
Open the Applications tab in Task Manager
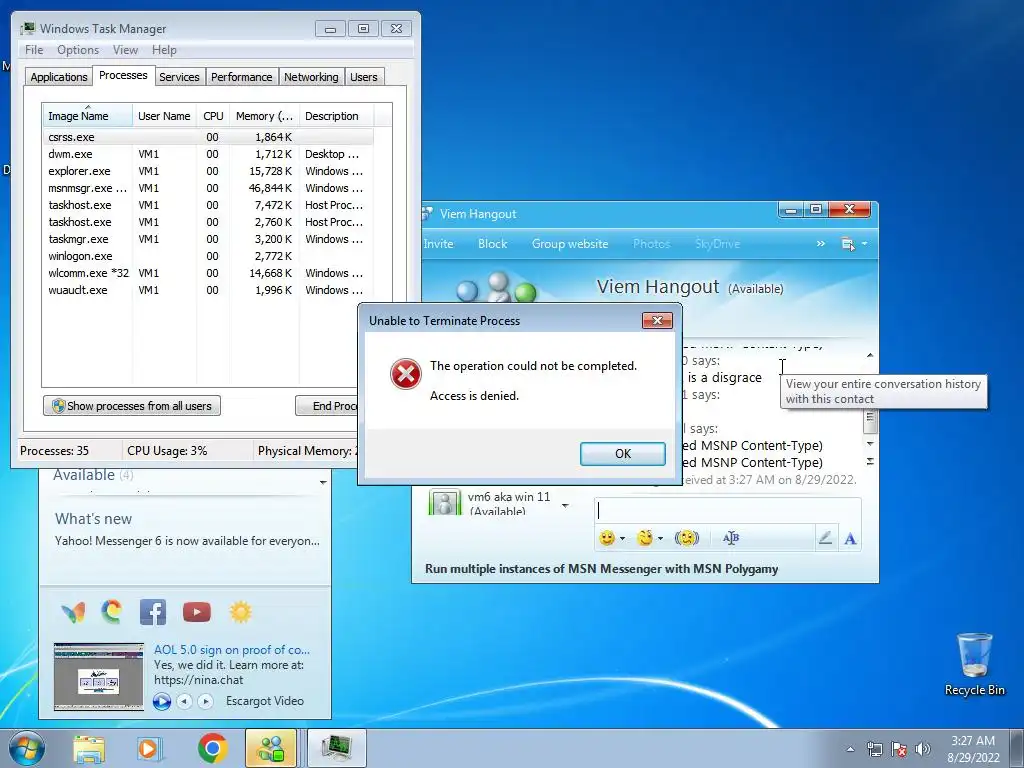[59, 77]
